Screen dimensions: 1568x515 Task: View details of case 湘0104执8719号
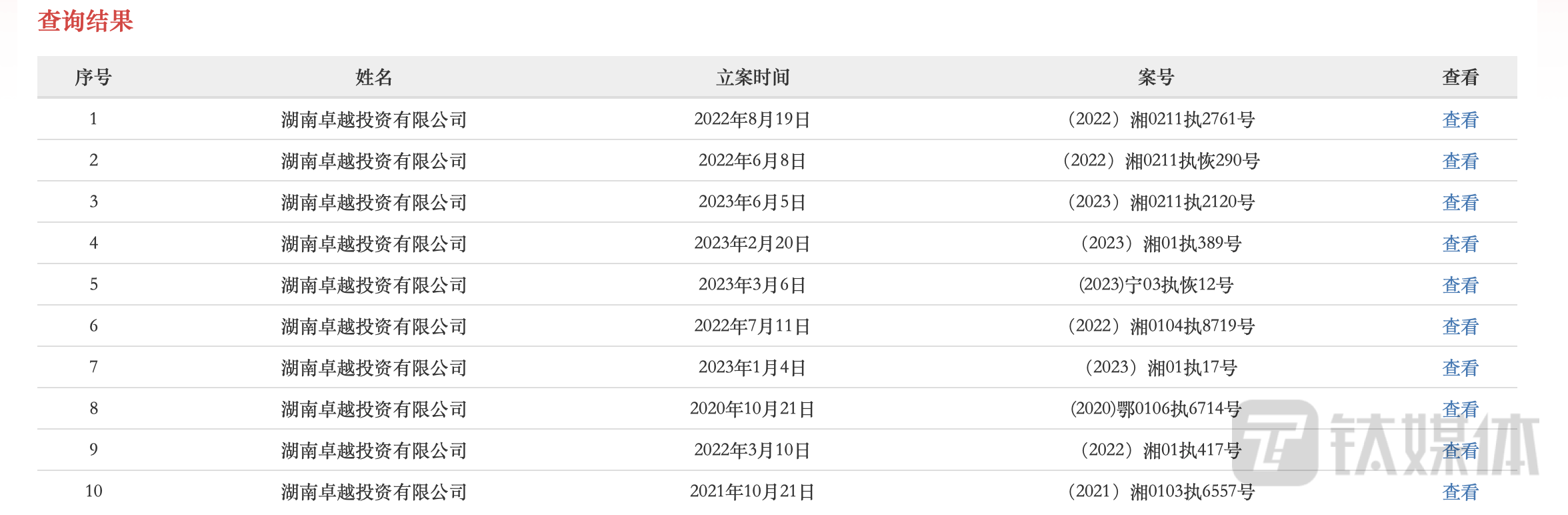coord(1460,326)
